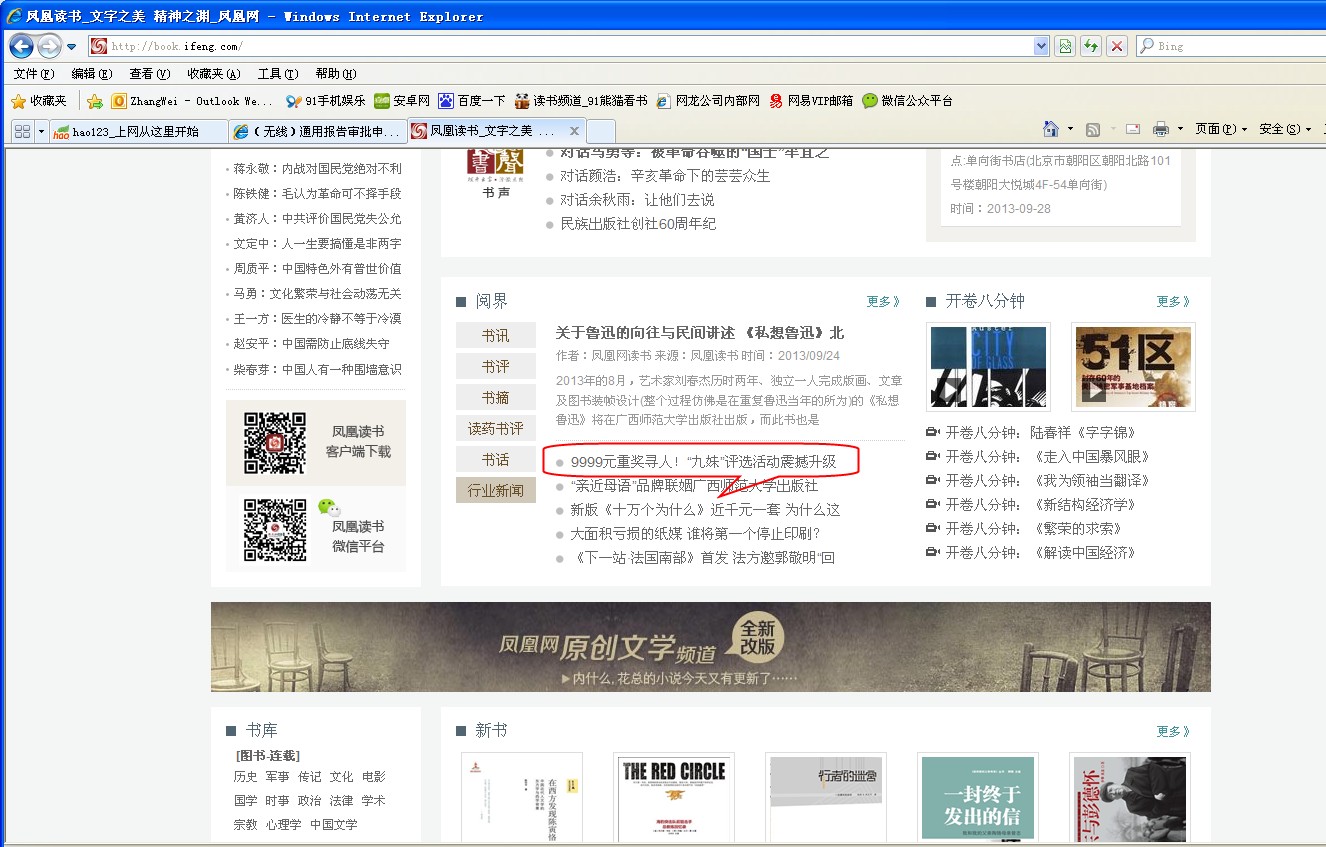
Task: Expand the address bar history dropdown
Action: (x=1041, y=46)
